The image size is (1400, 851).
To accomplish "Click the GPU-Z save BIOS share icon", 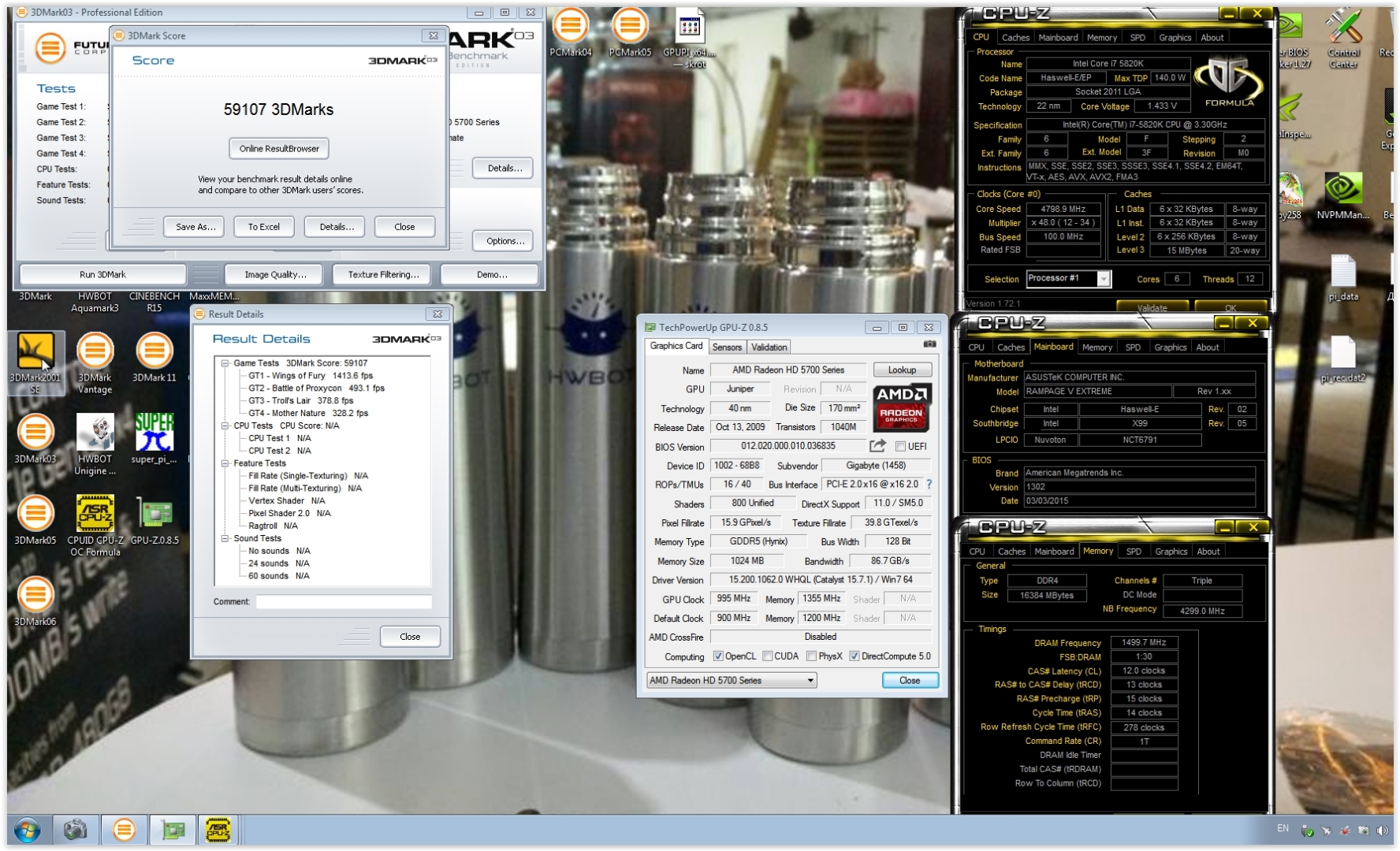I will (x=877, y=446).
